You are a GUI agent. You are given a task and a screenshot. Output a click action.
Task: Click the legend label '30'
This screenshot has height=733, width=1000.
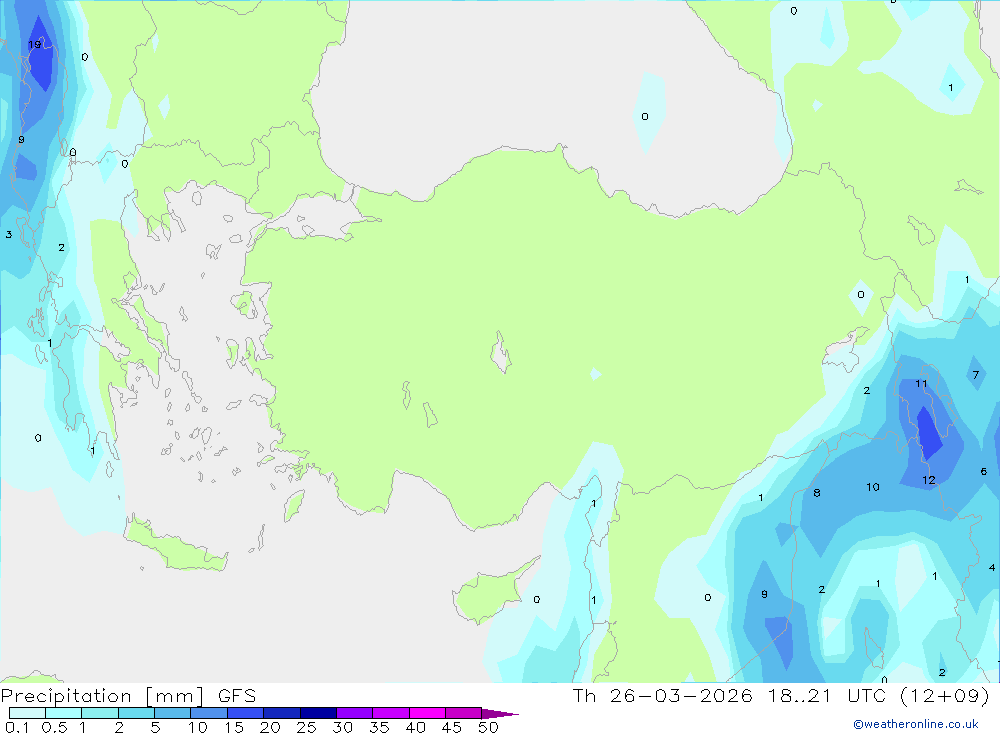342,727
